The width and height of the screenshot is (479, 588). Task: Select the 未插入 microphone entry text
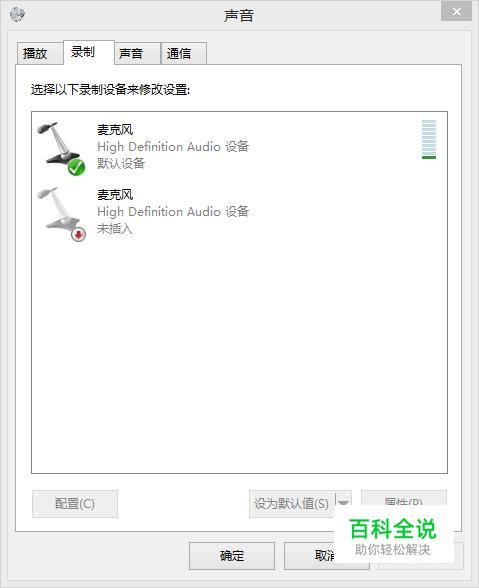pos(115,228)
